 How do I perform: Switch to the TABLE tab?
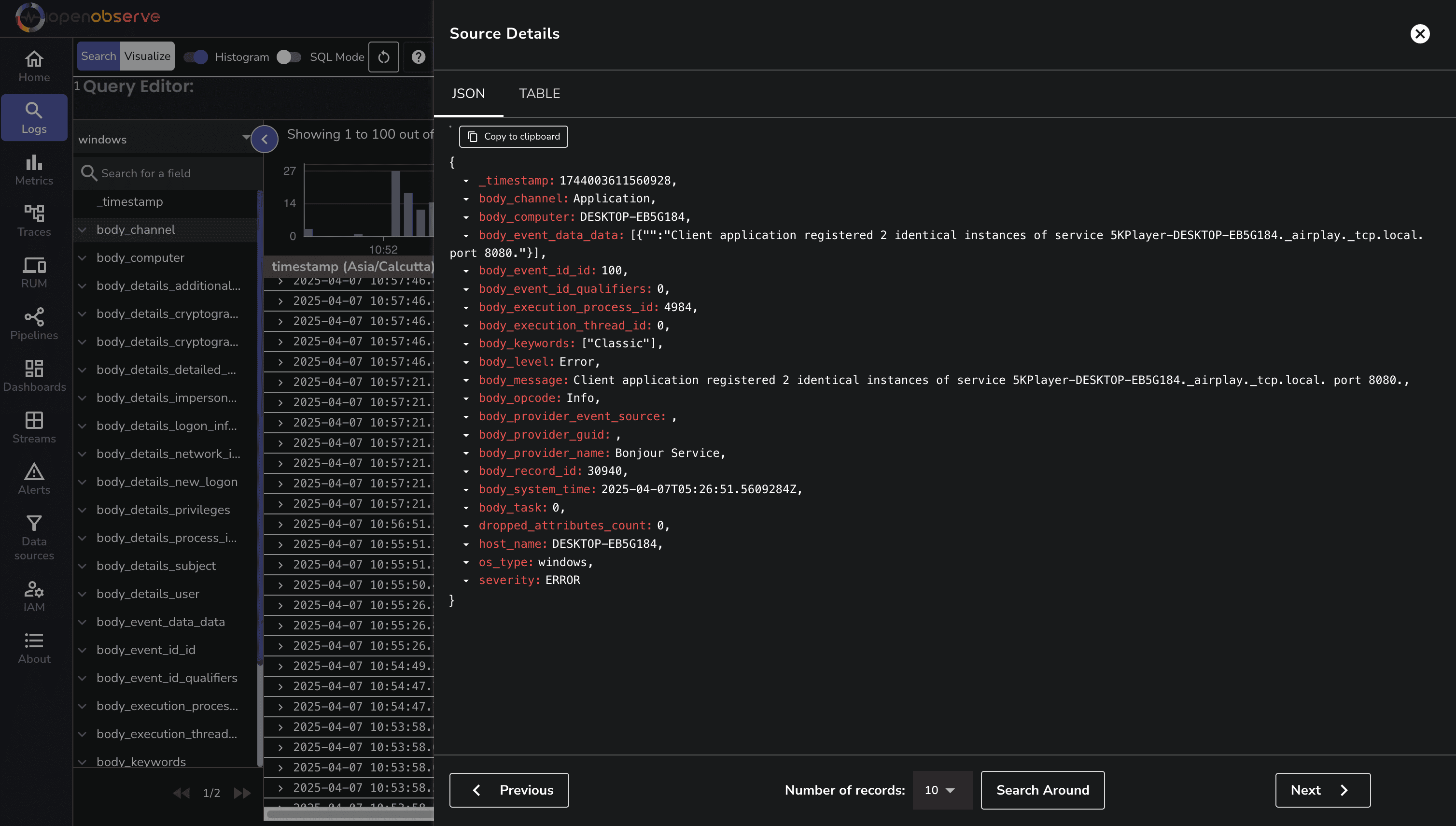(539, 94)
